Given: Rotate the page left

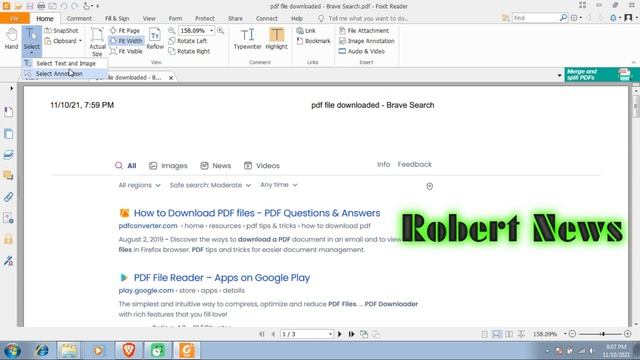Looking at the screenshot, I should (188, 41).
